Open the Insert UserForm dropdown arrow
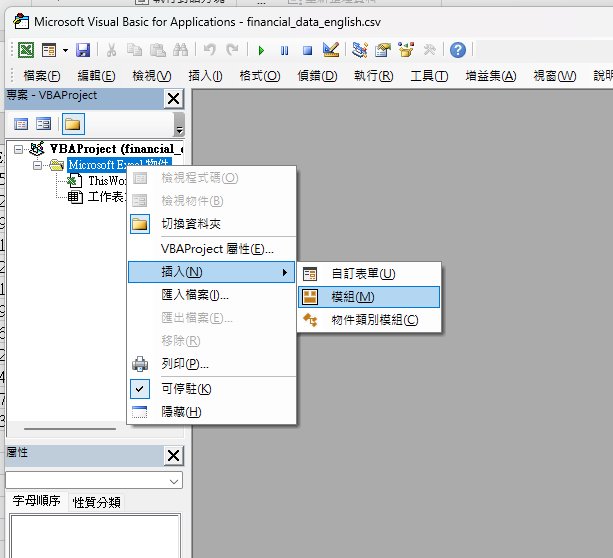Screen dimensions: 613x558 click(x=65, y=50)
